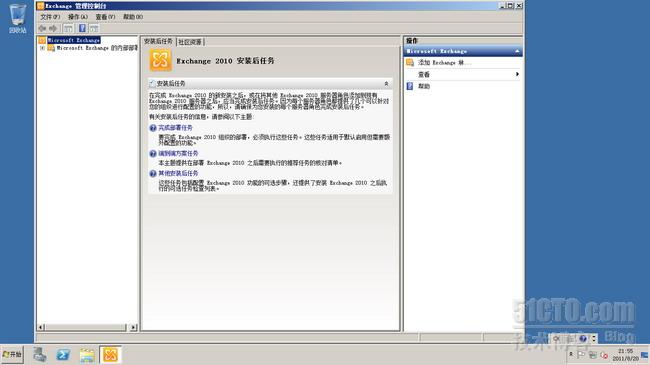Click 帮助 in the actions pane
The height and width of the screenshot is (365, 650).
tap(424, 86)
